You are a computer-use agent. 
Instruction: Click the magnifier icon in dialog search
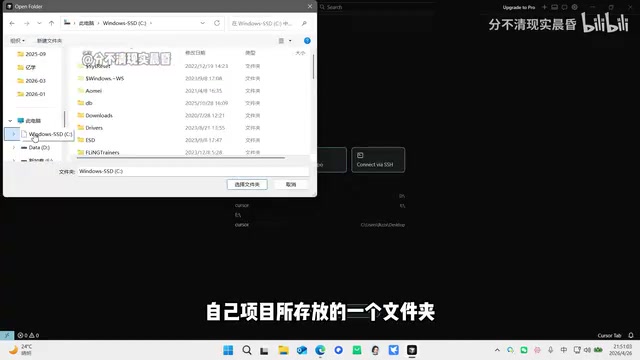[x=304, y=24]
